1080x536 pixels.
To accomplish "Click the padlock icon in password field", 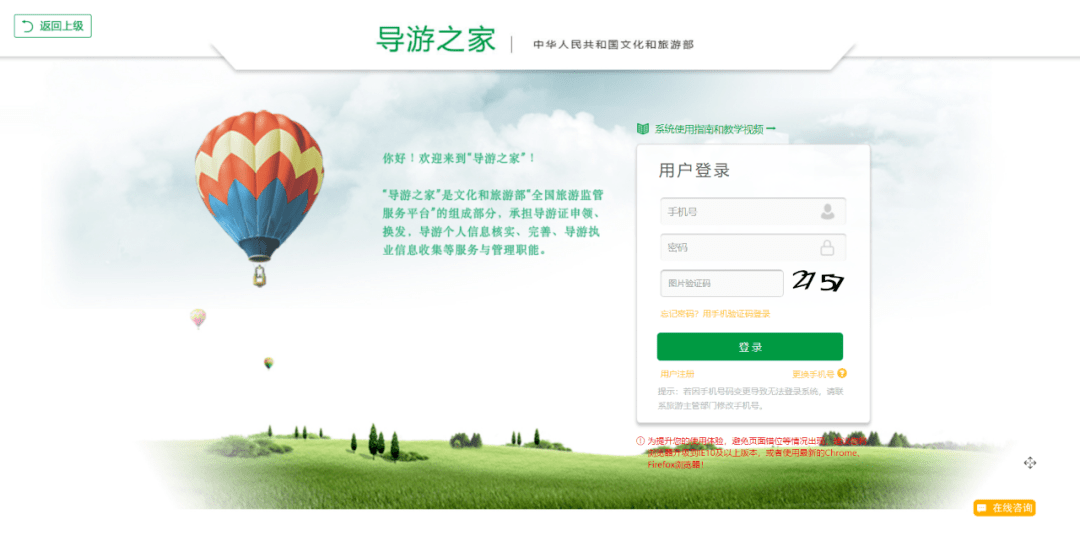I will [x=827, y=247].
